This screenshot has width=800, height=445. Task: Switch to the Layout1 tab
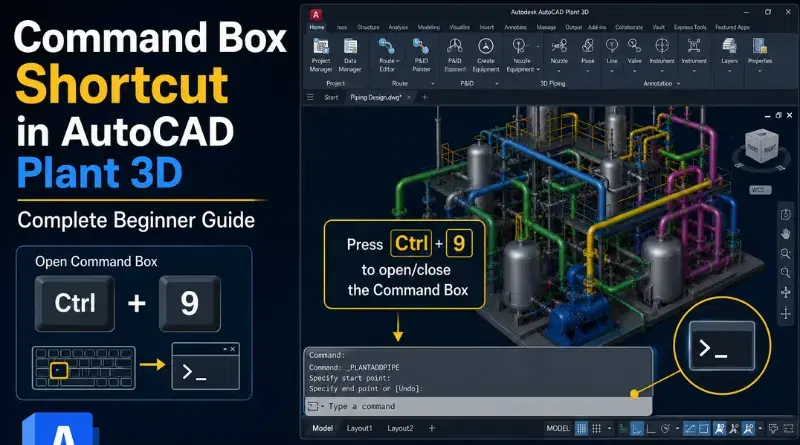point(360,428)
